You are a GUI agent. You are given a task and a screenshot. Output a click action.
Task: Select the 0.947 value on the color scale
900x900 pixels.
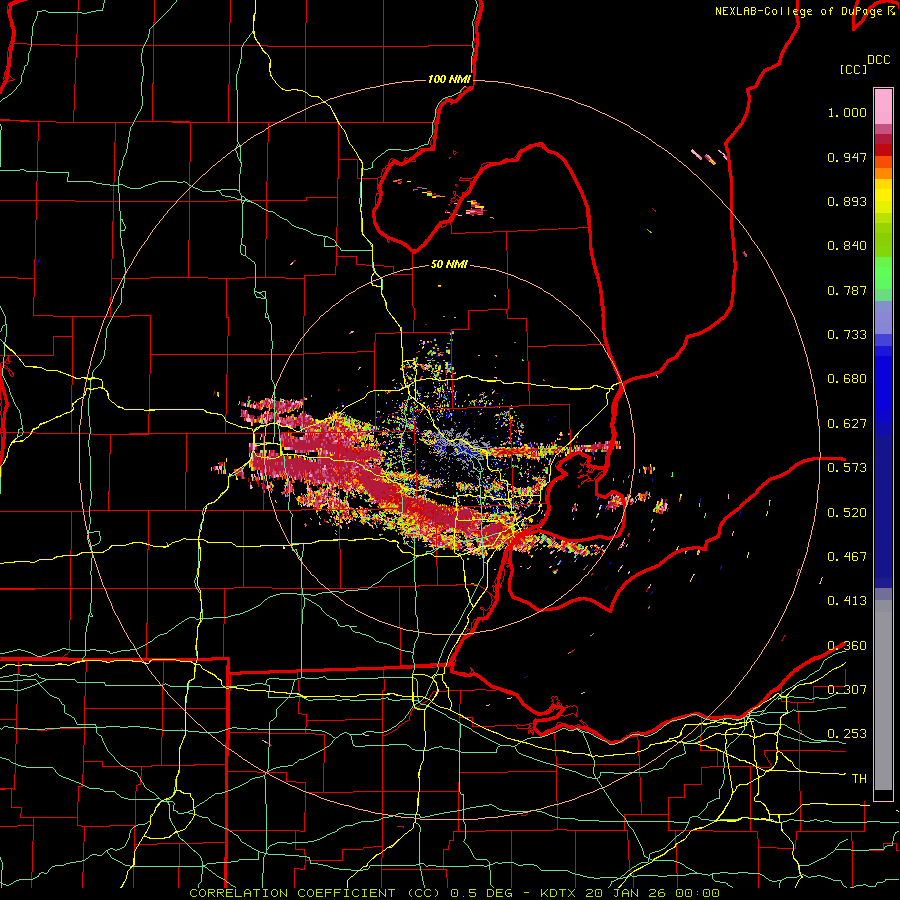(x=847, y=157)
